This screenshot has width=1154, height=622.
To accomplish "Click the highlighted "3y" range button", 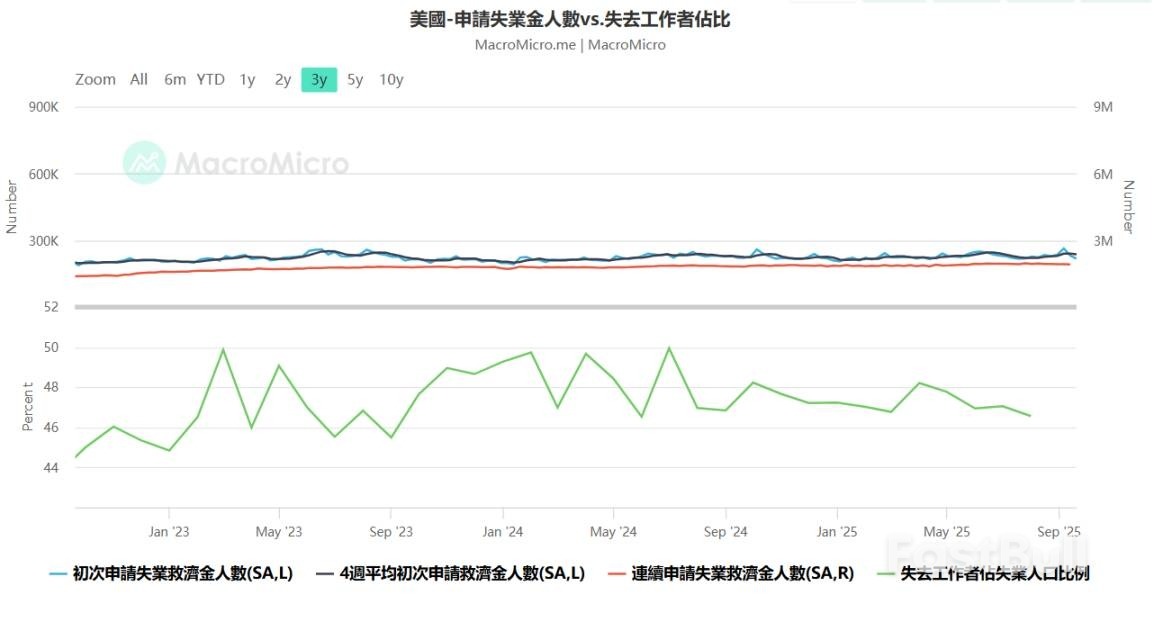I will pos(318,79).
